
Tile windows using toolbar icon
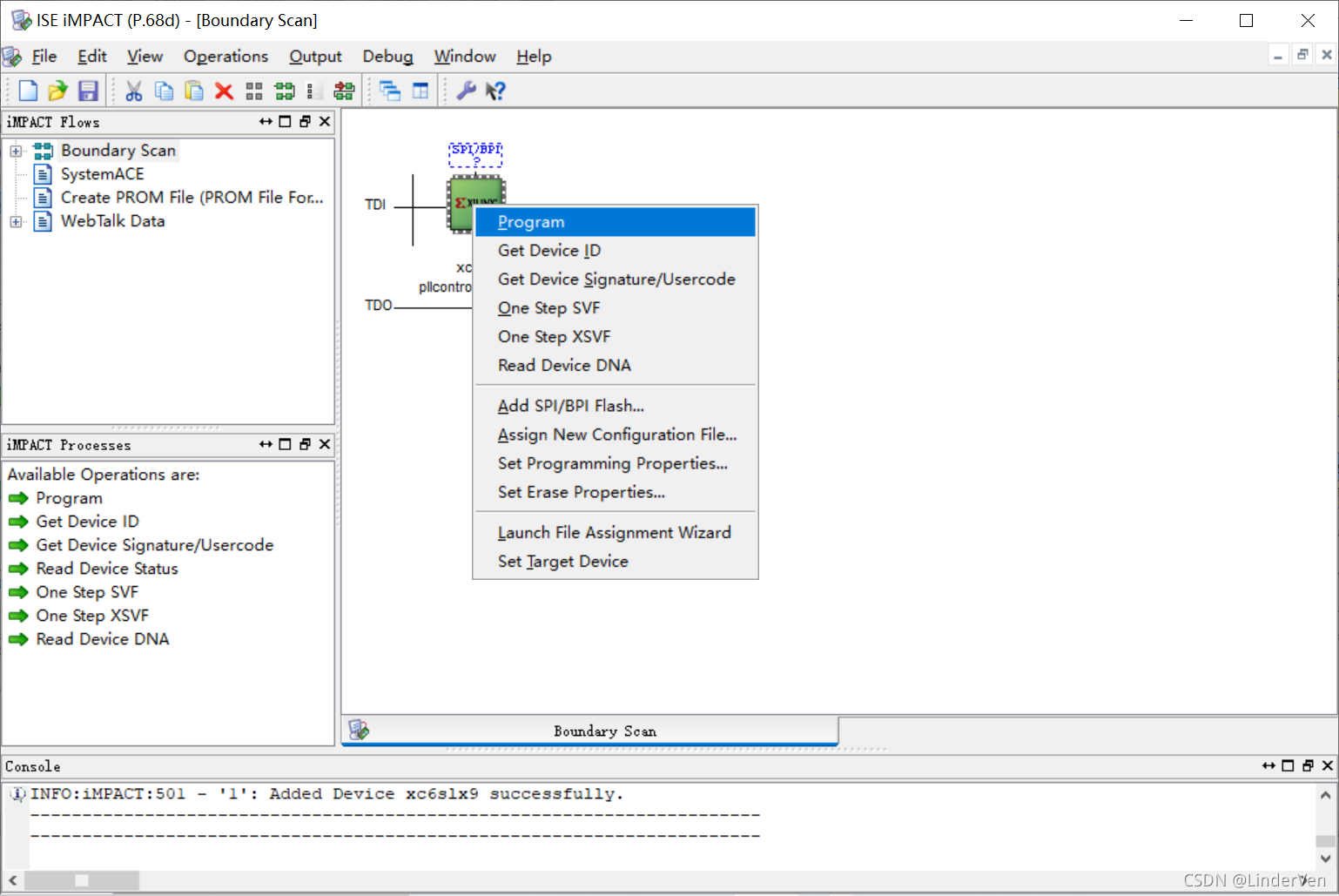[x=421, y=91]
